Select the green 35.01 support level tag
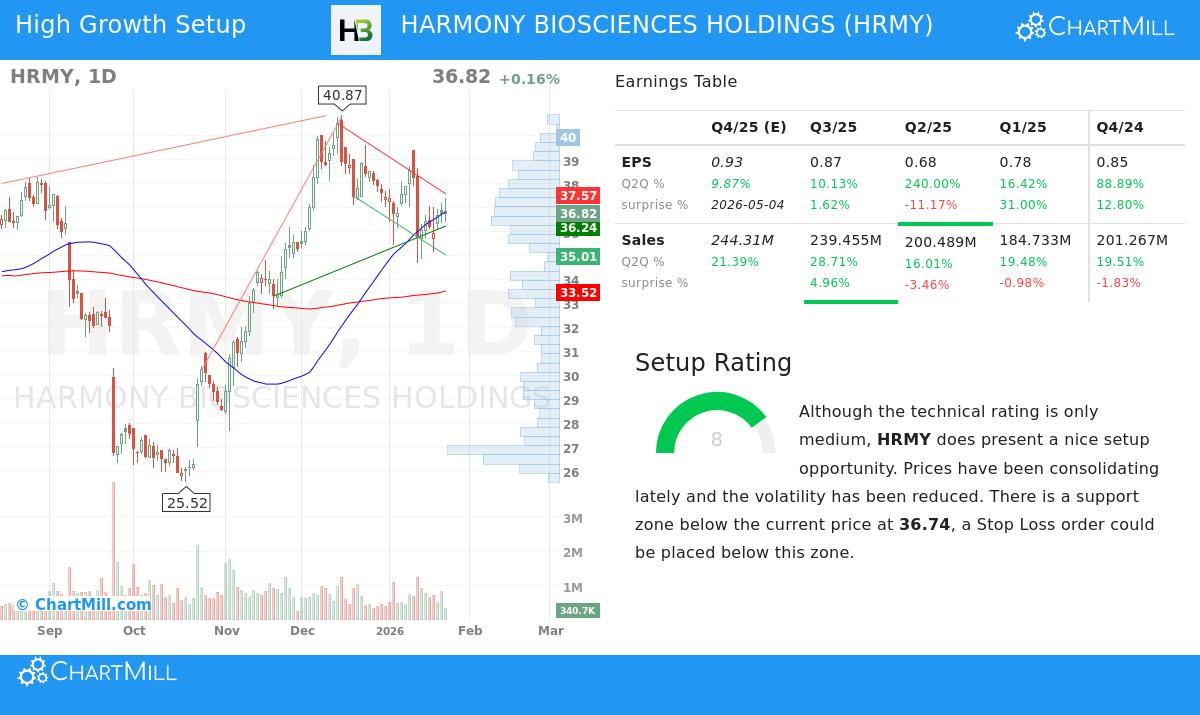1200x715 pixels. click(x=577, y=257)
